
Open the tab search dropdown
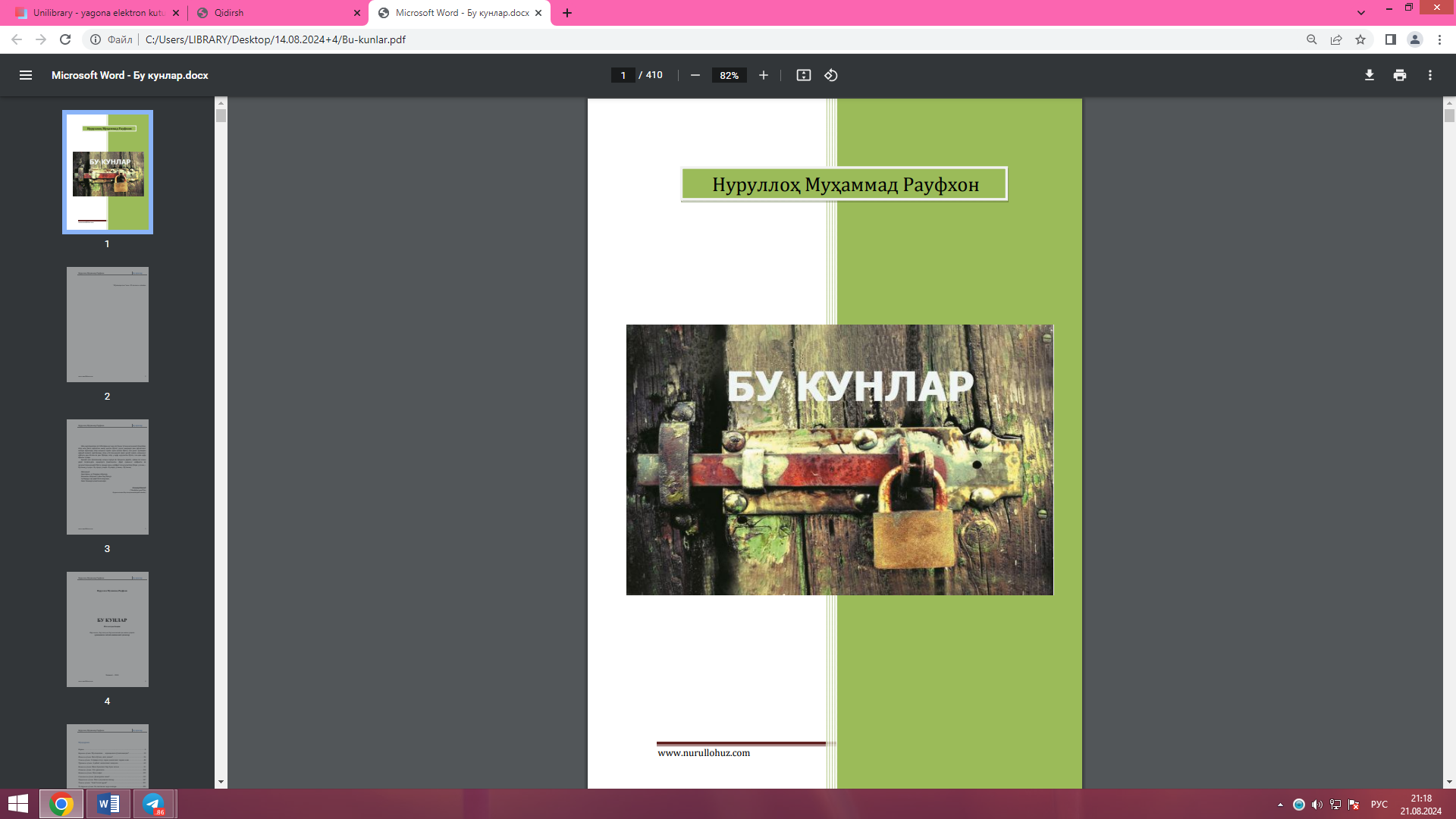tap(1363, 12)
